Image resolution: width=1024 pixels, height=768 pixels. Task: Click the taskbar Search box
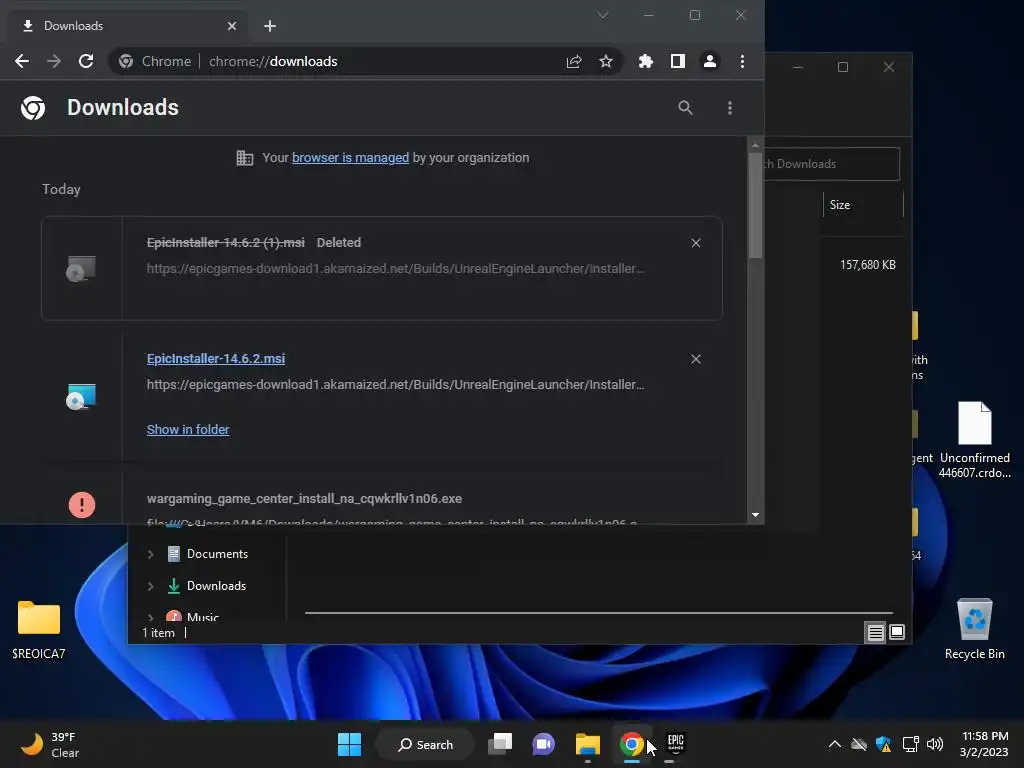425,744
